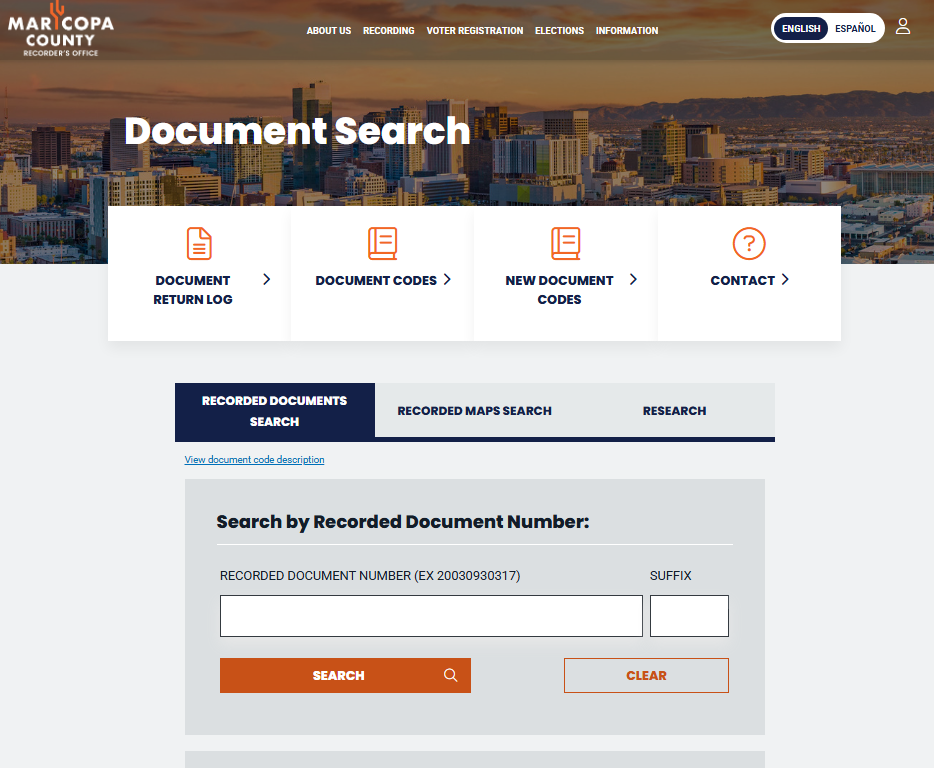Open the user account profile icon

[903, 27]
